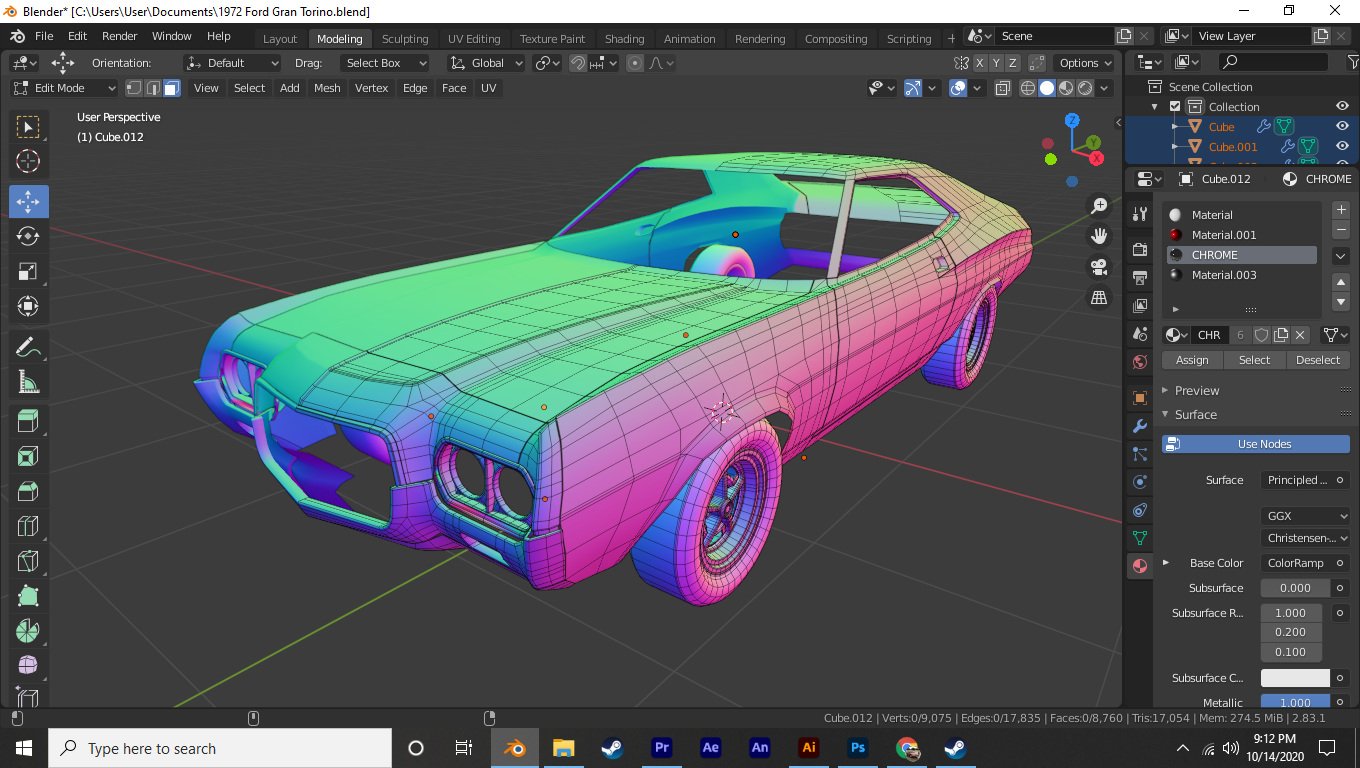The height and width of the screenshot is (768, 1360).
Task: Switch to UV Editing workspace tab
Action: coord(474,39)
